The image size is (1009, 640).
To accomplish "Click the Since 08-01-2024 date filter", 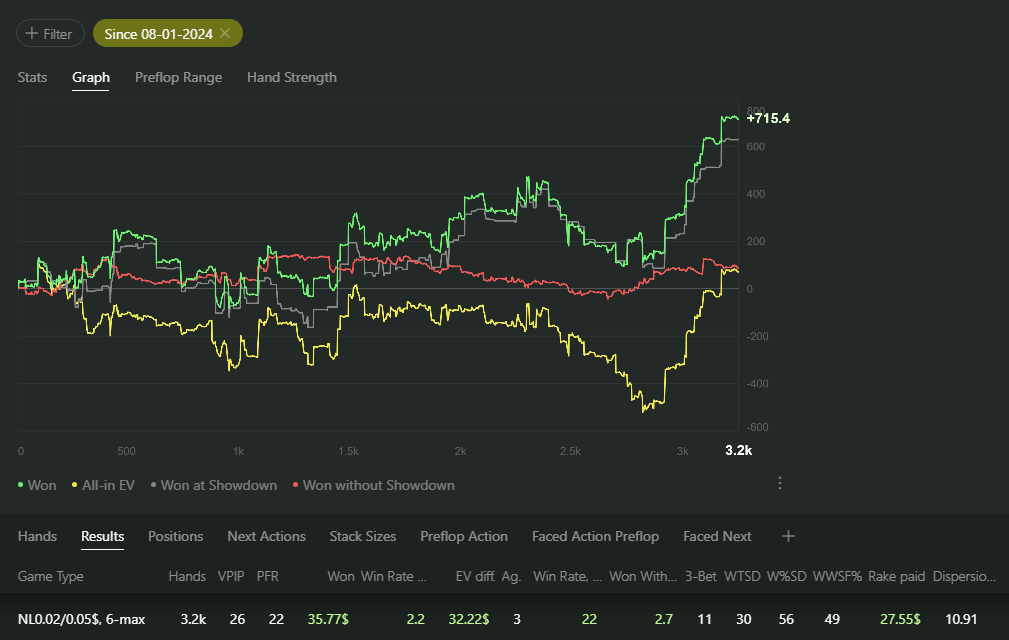I will click(x=158, y=33).
